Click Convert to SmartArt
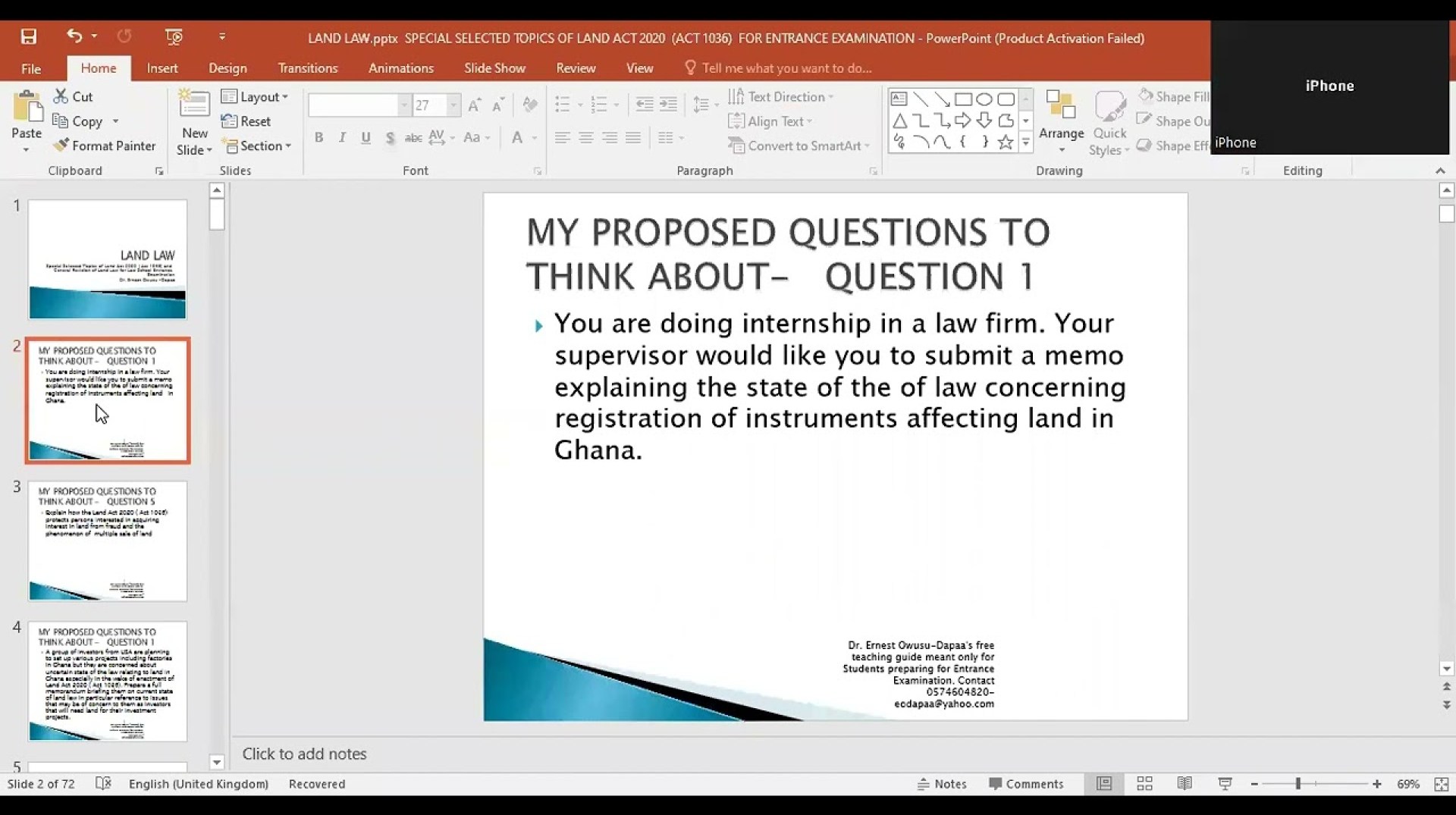 (799, 146)
